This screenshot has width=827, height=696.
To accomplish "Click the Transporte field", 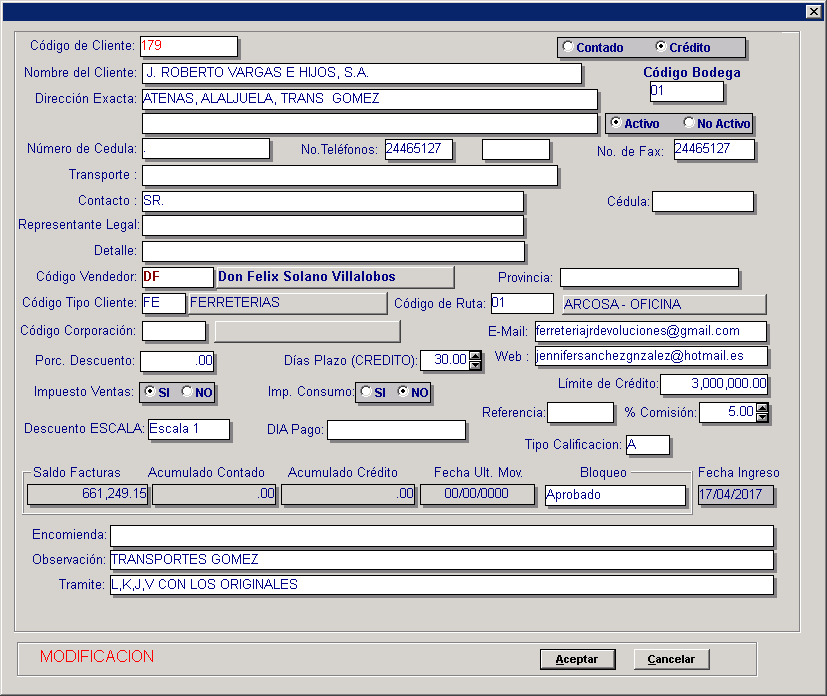I will (x=350, y=176).
